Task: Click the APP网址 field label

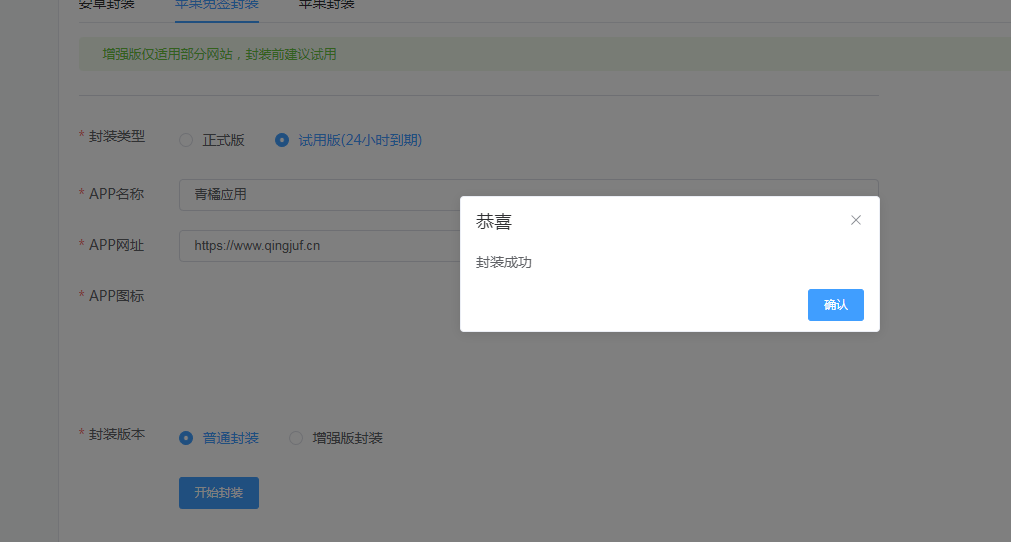Action: tap(116, 245)
